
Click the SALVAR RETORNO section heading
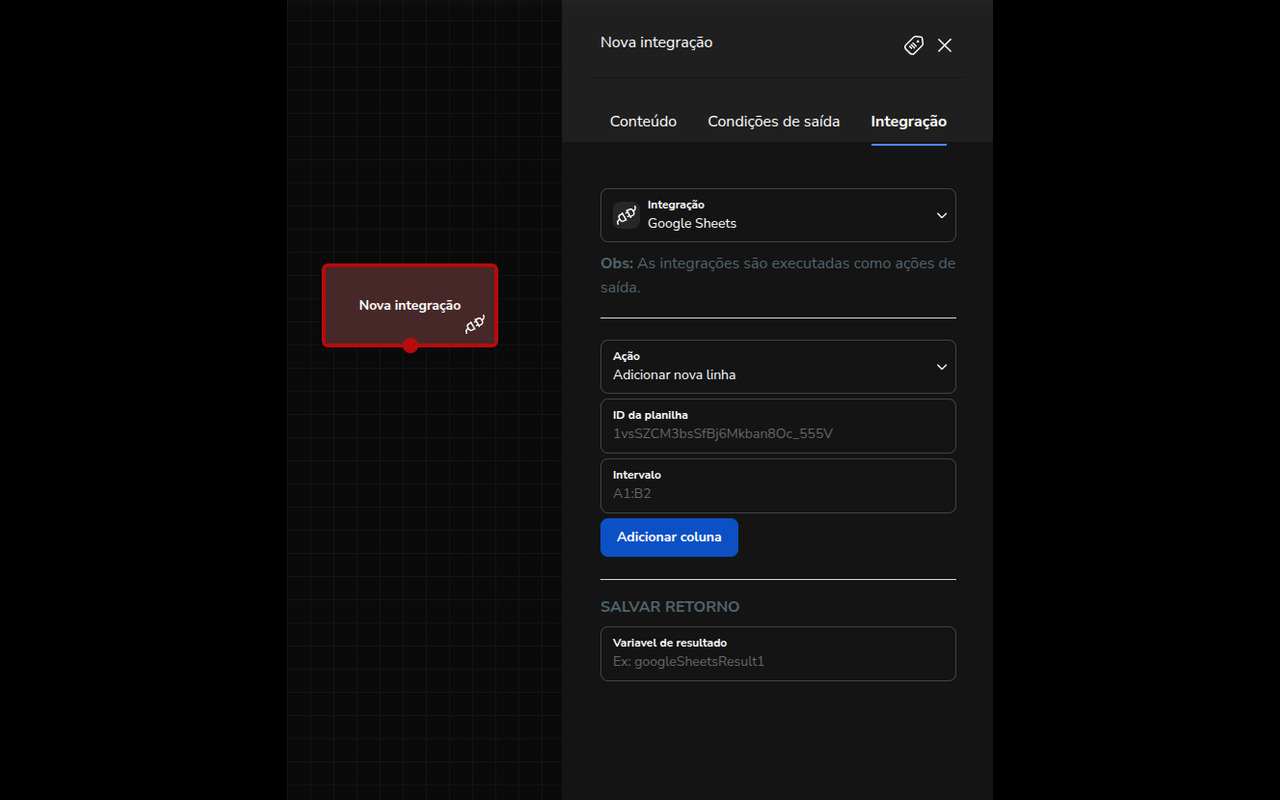click(670, 607)
